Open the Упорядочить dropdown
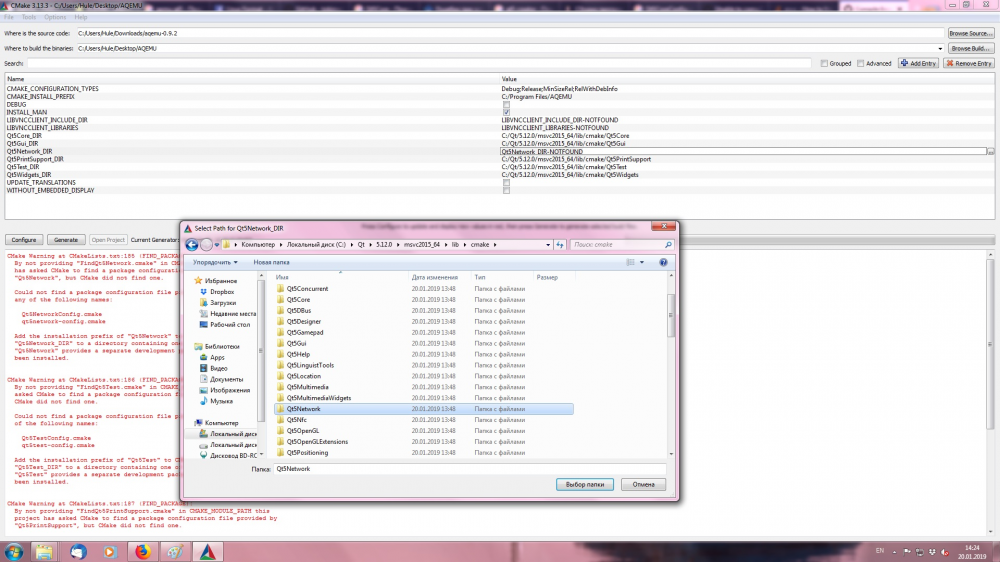 tap(215, 262)
